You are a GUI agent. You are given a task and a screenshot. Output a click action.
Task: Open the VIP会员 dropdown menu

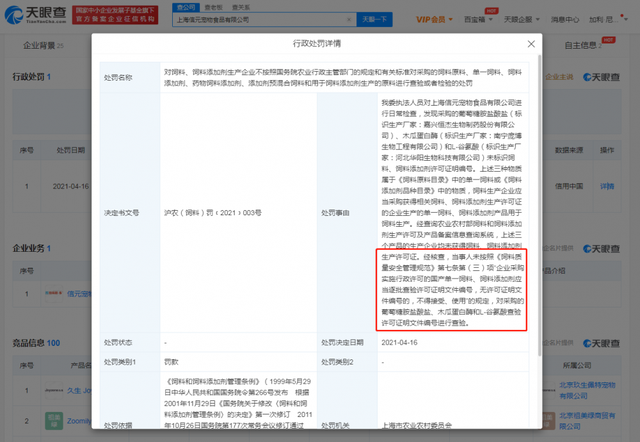click(434, 20)
